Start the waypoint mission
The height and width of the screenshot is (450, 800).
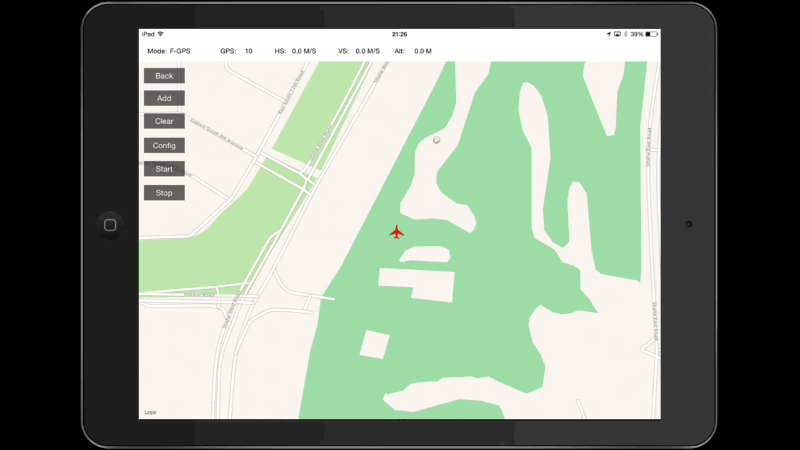(x=164, y=169)
